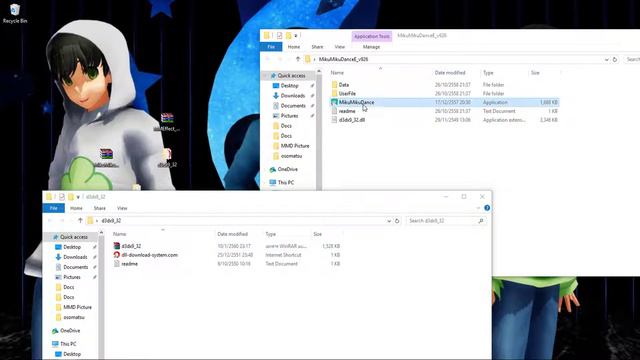Open quick access toolbar dropdown in the d3dx9_32 title bar
This screenshot has width=640, height=360.
pyautogui.click(x=78, y=197)
